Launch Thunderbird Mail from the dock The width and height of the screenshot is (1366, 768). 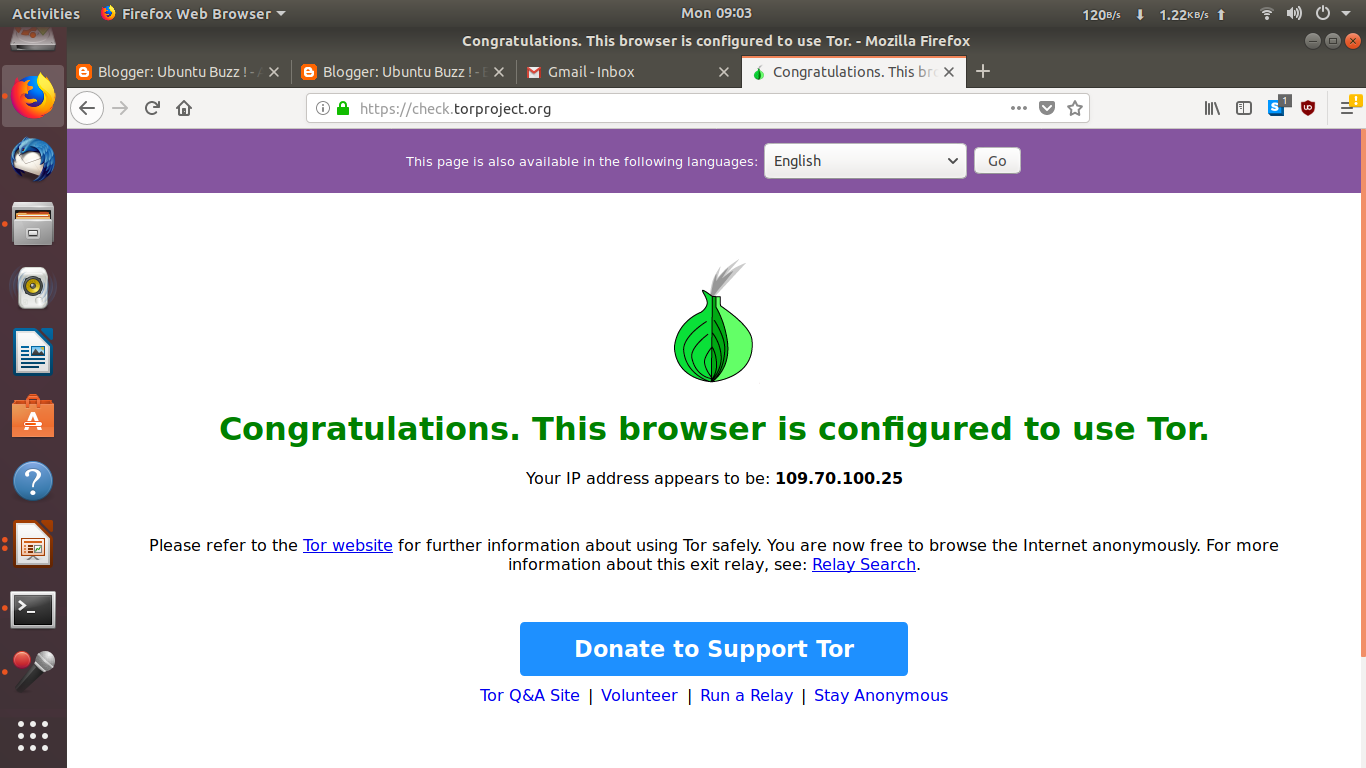(x=33, y=159)
